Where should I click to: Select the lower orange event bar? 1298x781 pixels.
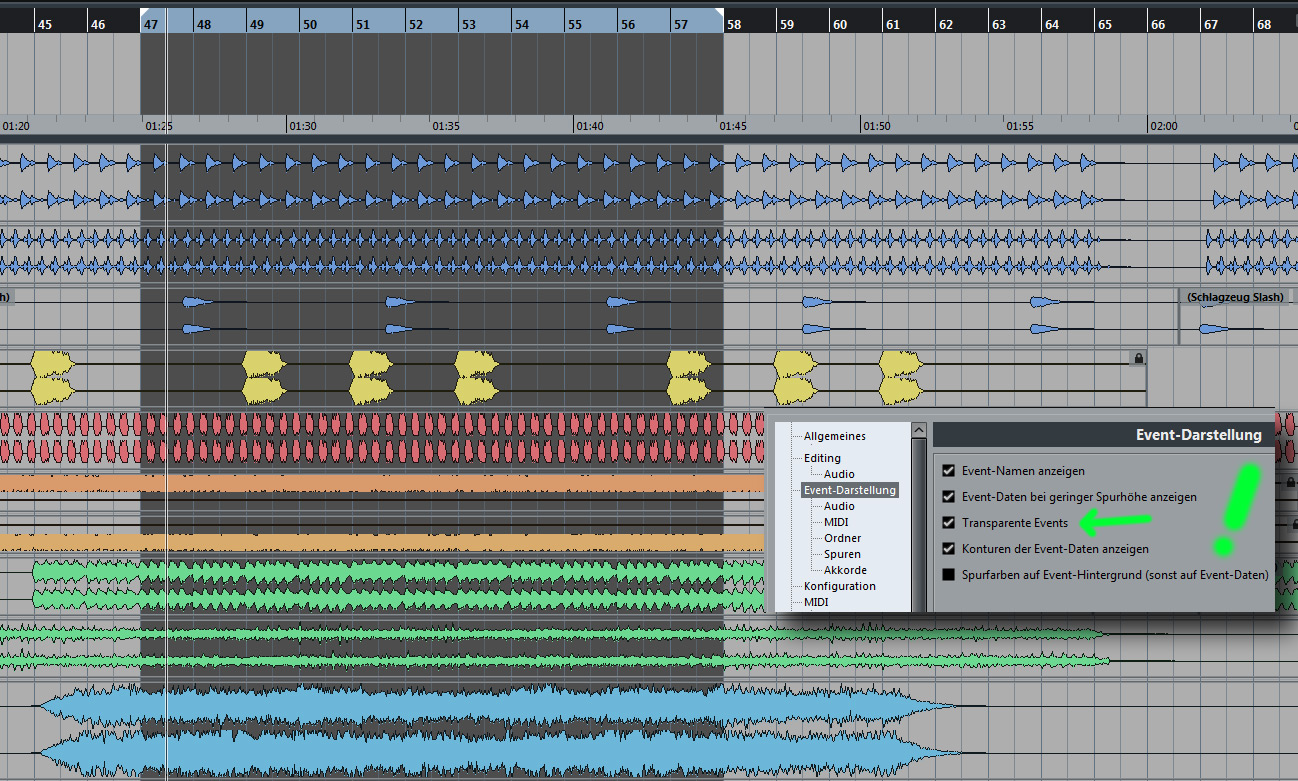pos(380,542)
